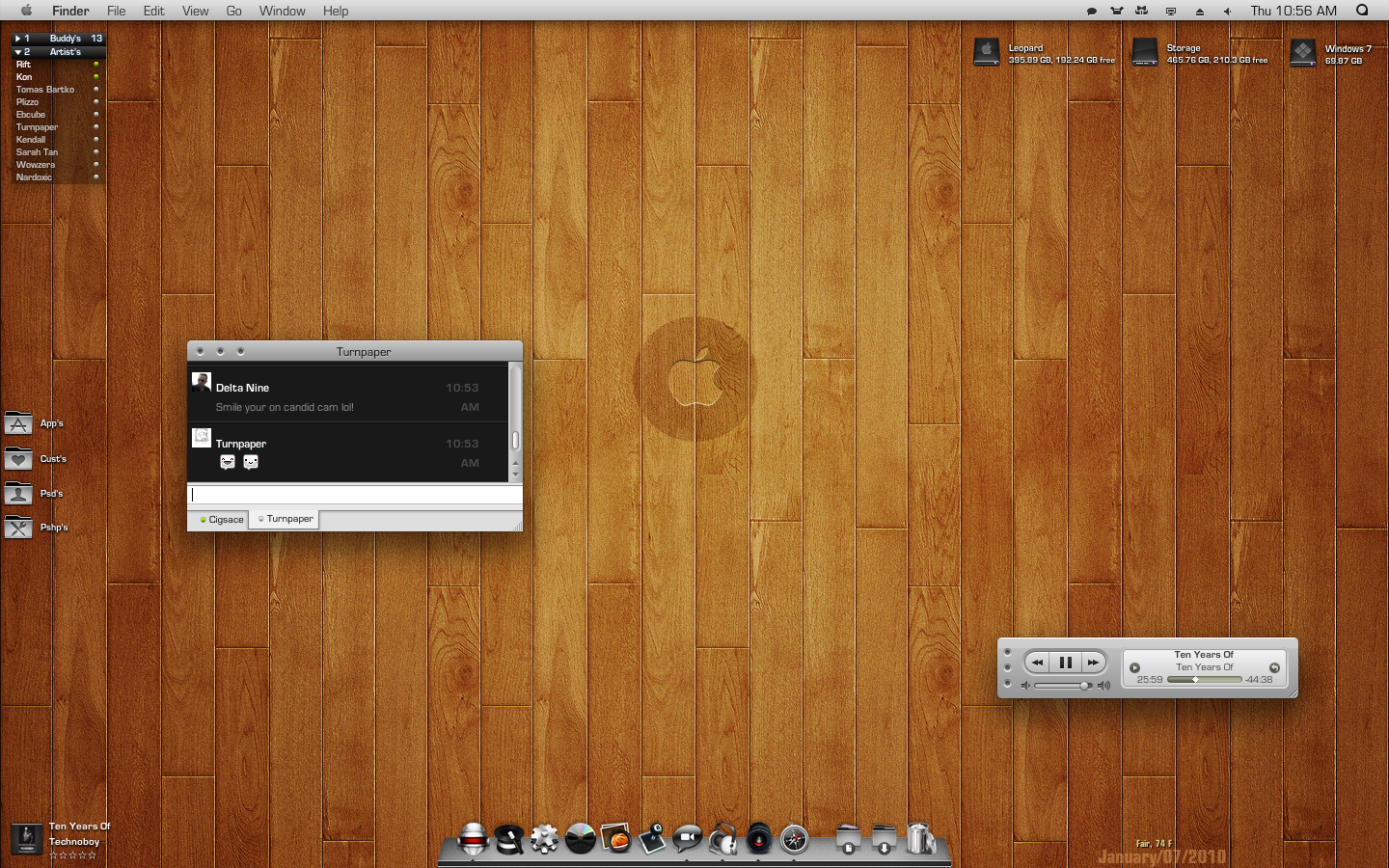Image resolution: width=1389 pixels, height=868 pixels.
Task: Open the Storage drive on the desktop
Action: click(x=1145, y=52)
